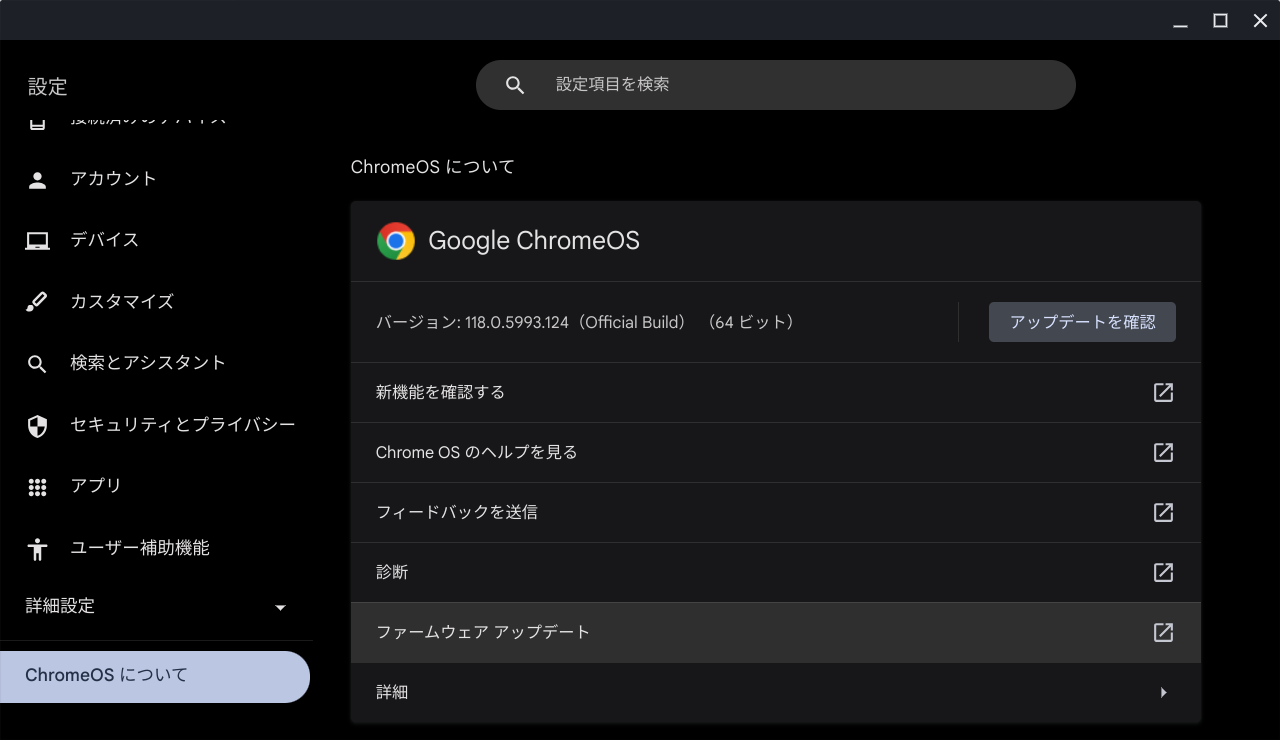This screenshot has width=1280, height=740.
Task: Select the アカウント person icon in sidebar
Action: point(37,178)
